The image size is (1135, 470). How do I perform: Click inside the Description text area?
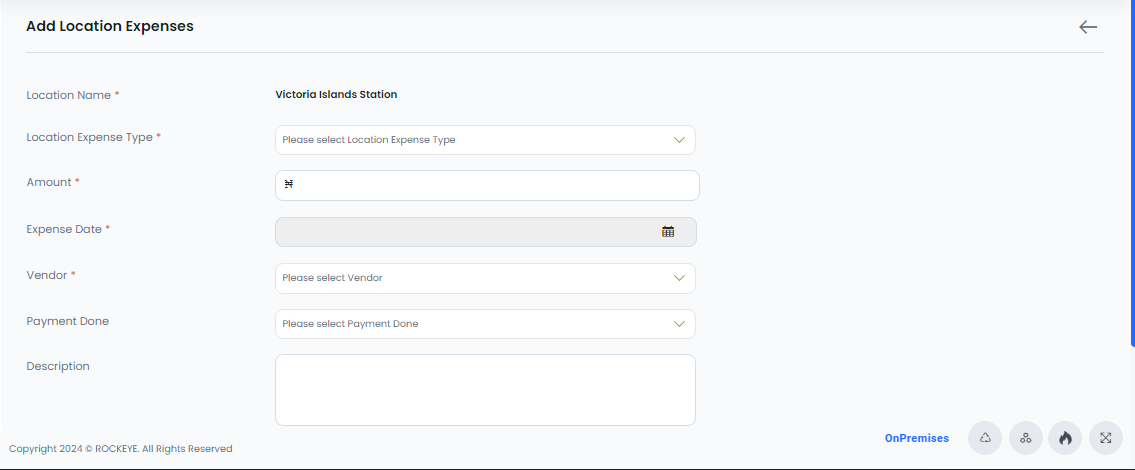[485, 390]
